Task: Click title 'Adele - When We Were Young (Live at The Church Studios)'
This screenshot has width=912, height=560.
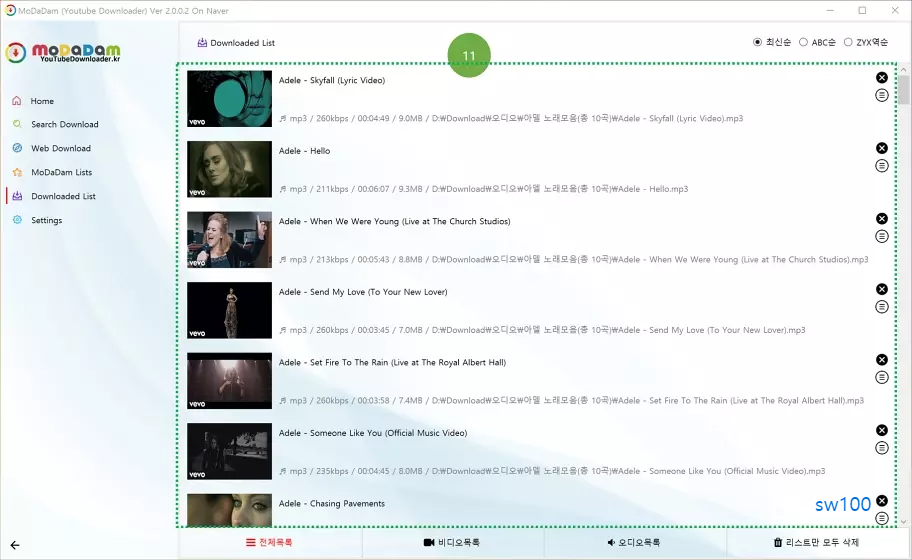Action: coord(394,221)
